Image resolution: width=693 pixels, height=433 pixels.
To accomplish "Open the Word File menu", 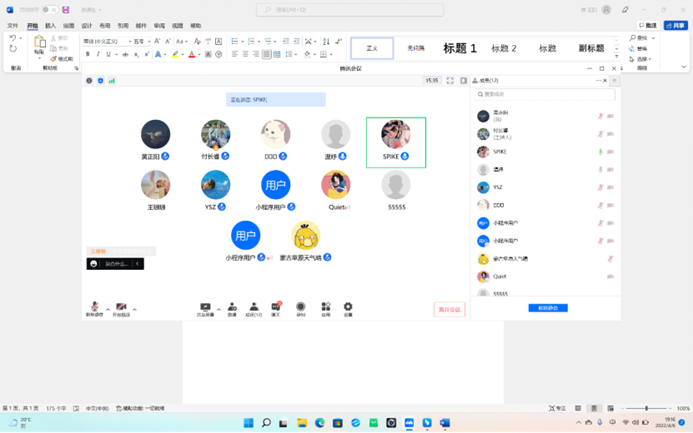I will point(12,26).
